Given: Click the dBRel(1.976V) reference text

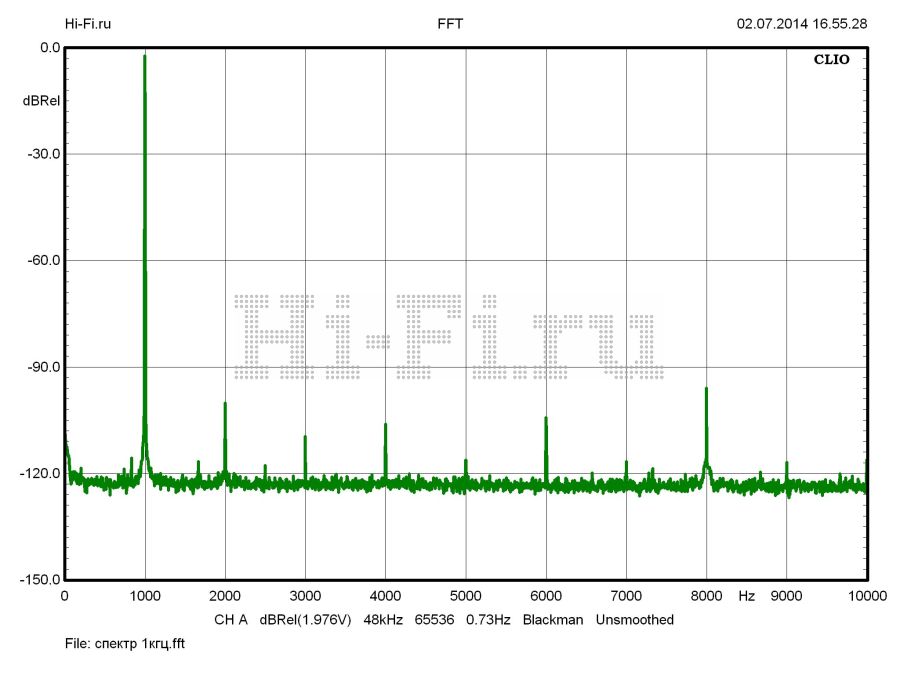Looking at the screenshot, I should 306,620.
